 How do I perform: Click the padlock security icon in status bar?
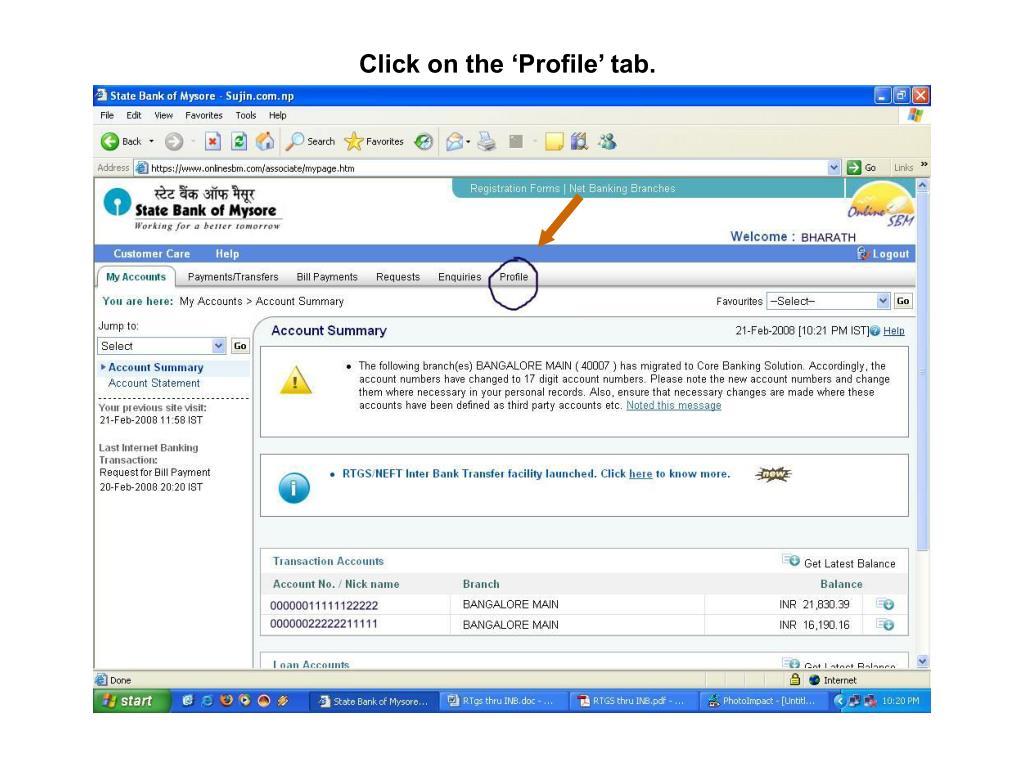click(x=795, y=680)
